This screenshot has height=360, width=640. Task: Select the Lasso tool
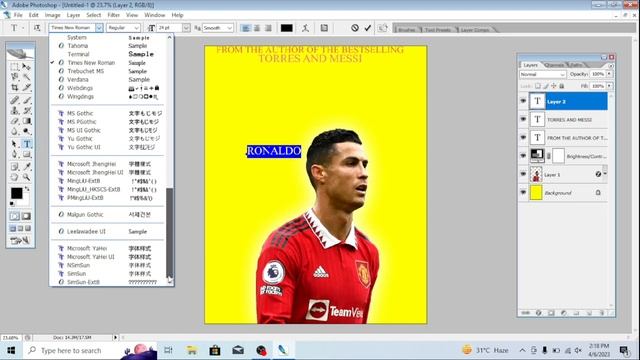(14, 77)
